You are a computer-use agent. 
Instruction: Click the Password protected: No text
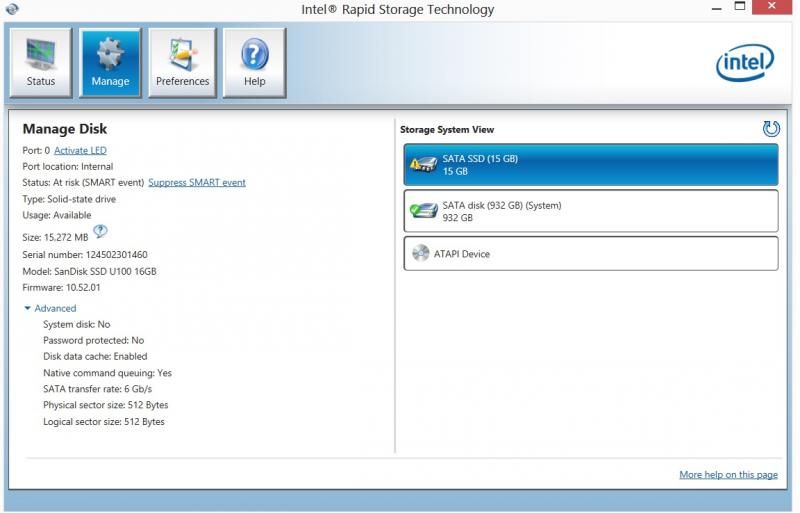tap(93, 340)
